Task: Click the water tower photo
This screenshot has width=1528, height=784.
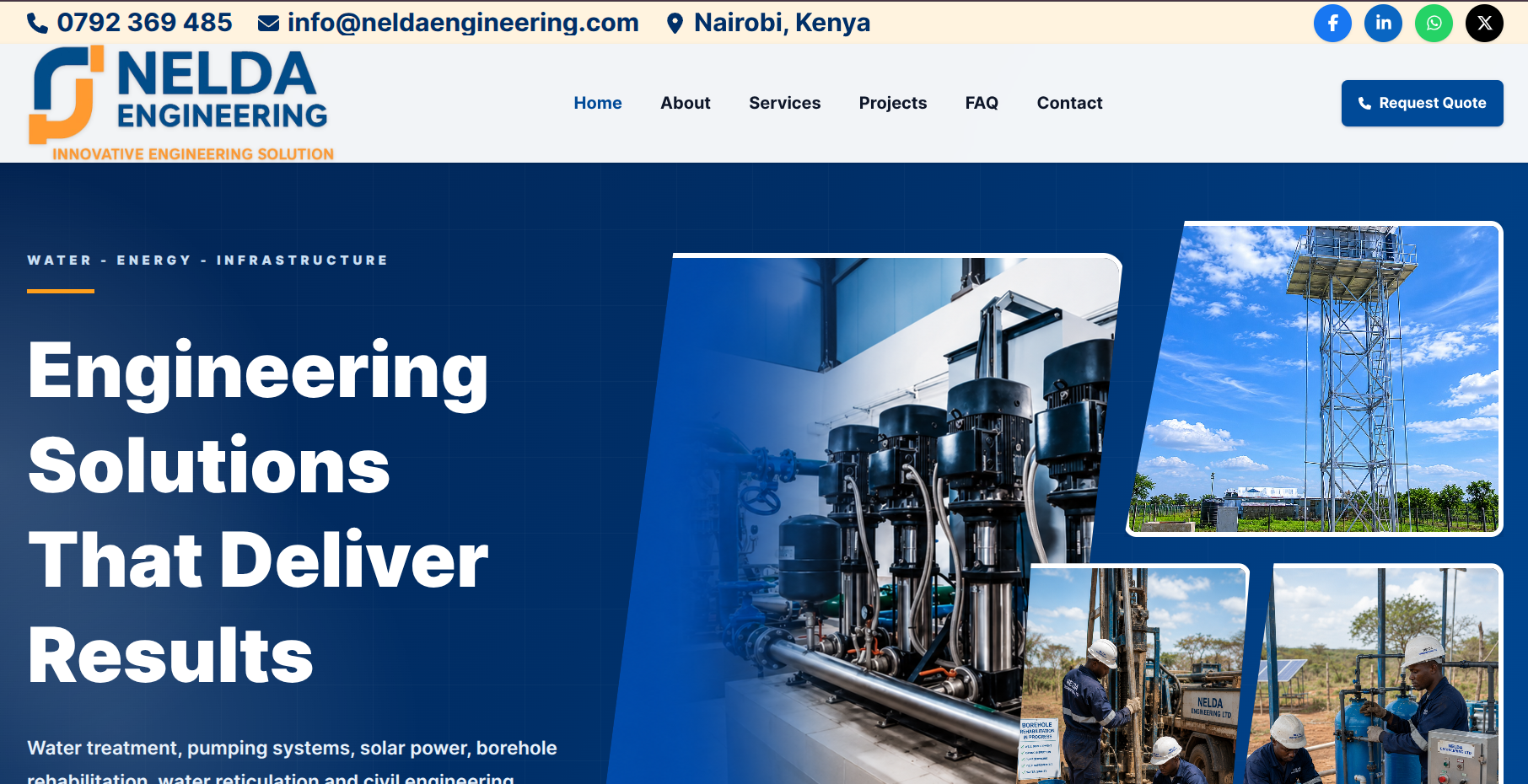Action: pyautogui.click(x=1315, y=379)
